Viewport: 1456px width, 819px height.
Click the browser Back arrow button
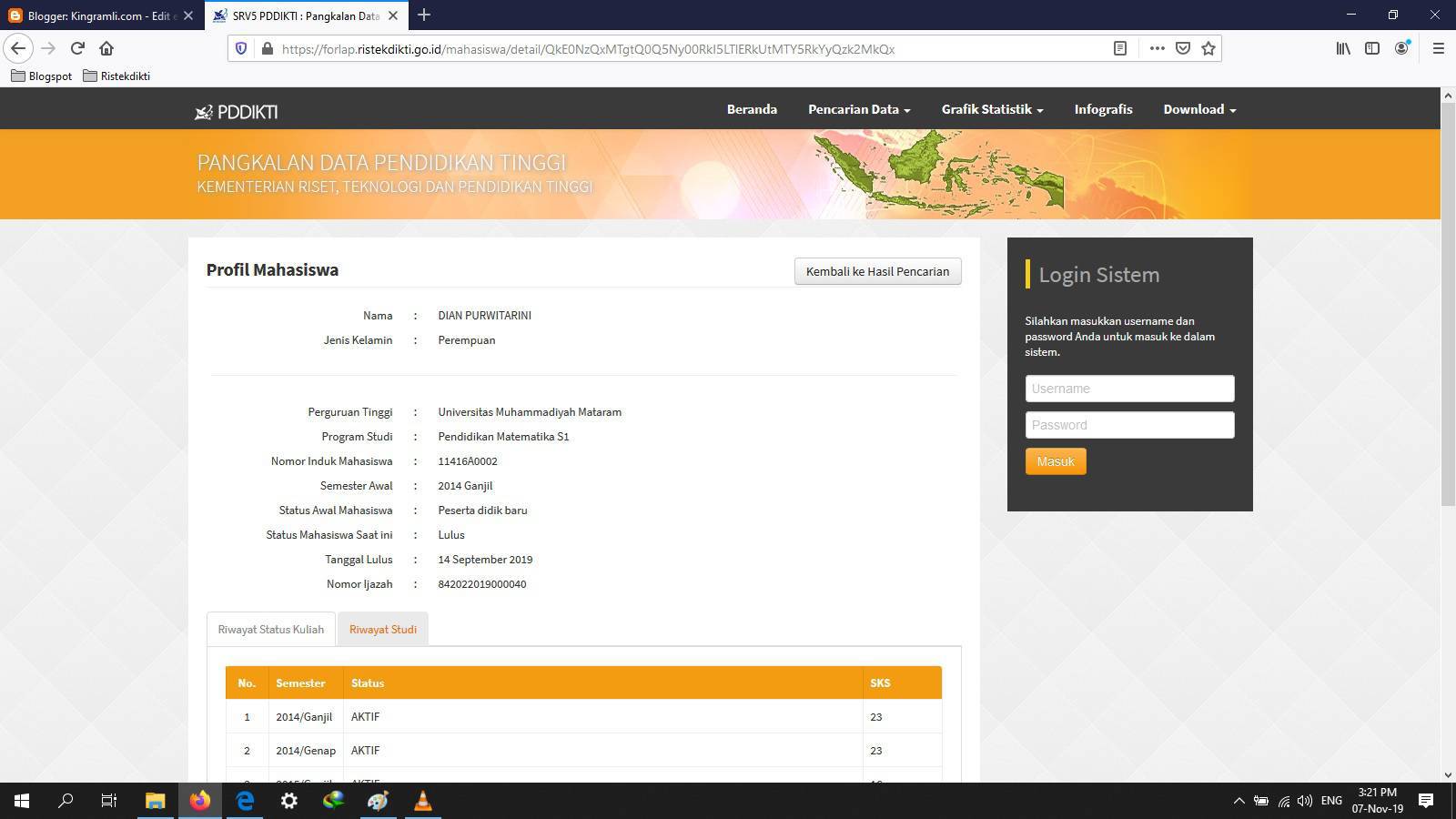pyautogui.click(x=18, y=48)
